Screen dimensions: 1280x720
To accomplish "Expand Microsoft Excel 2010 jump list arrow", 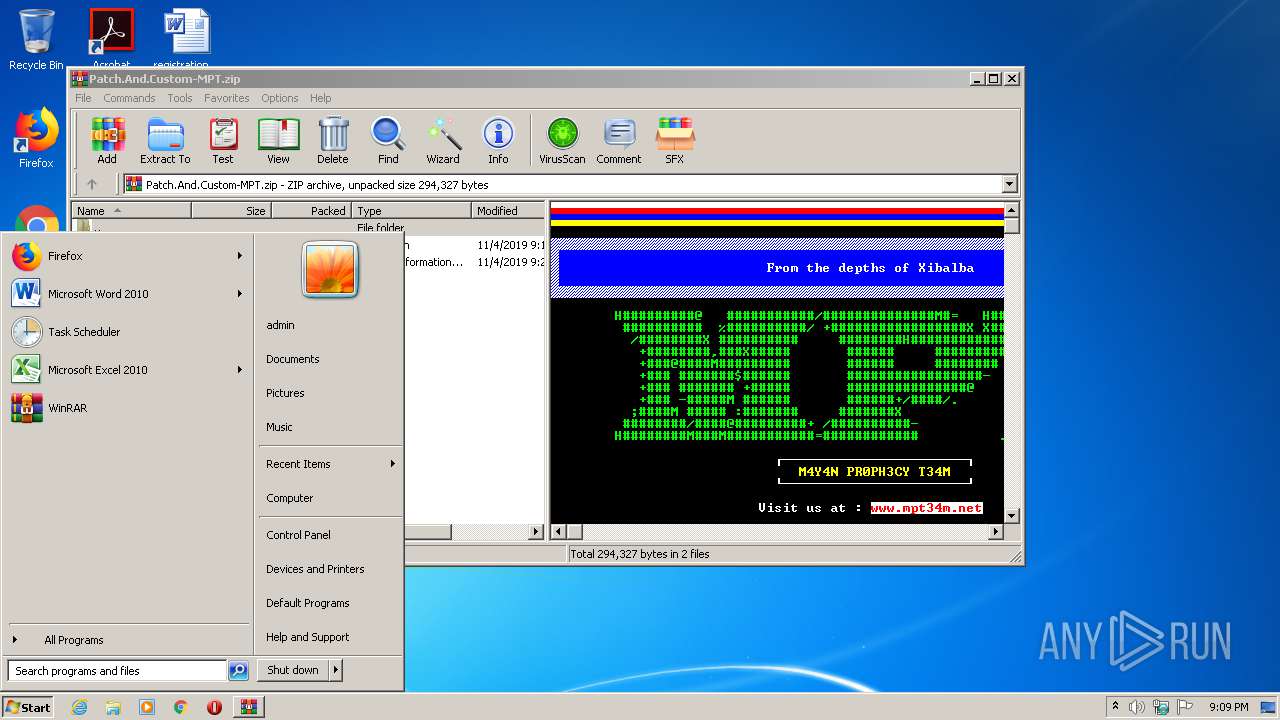I will [x=240, y=370].
